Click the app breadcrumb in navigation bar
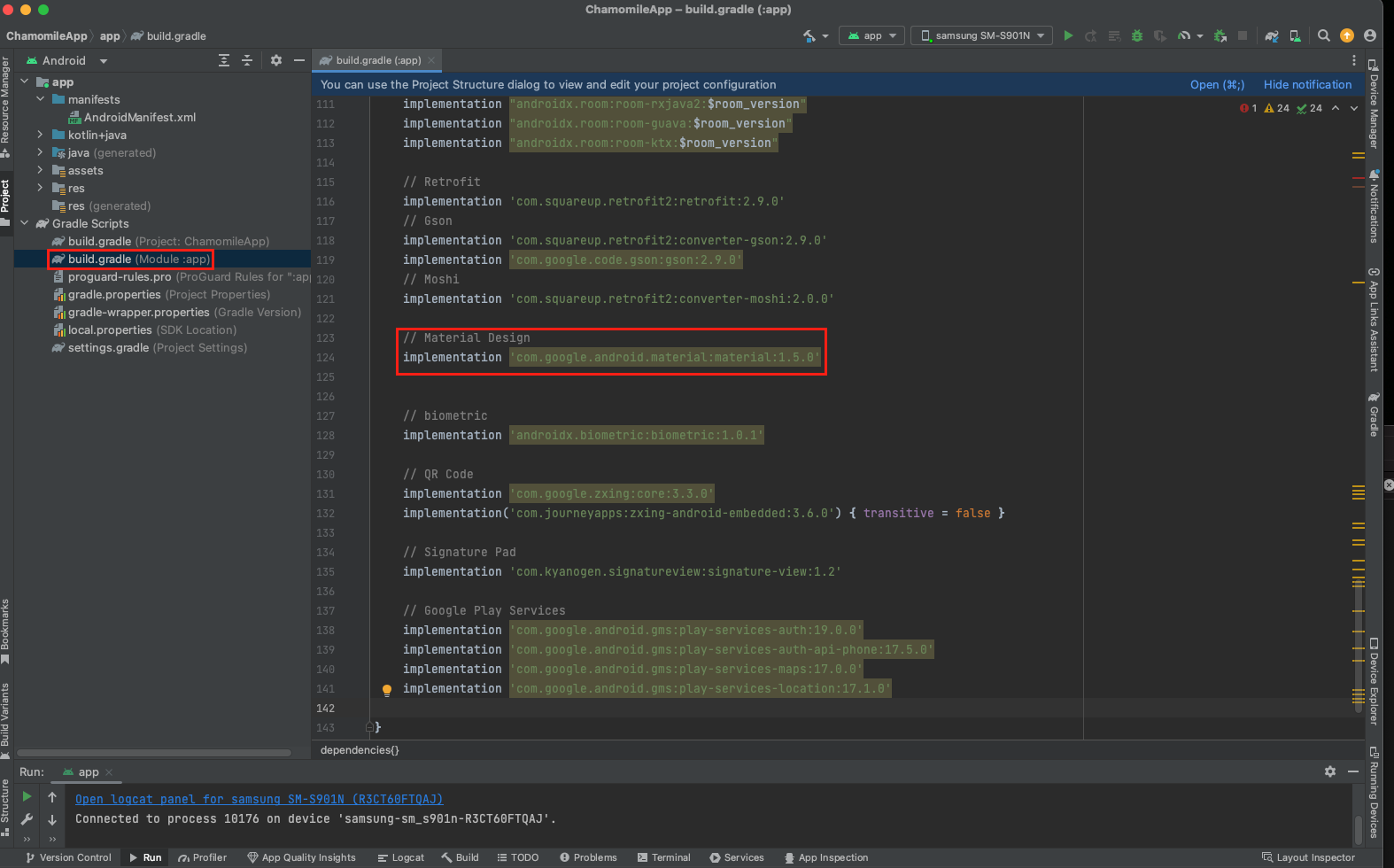1394x868 pixels. [x=110, y=36]
